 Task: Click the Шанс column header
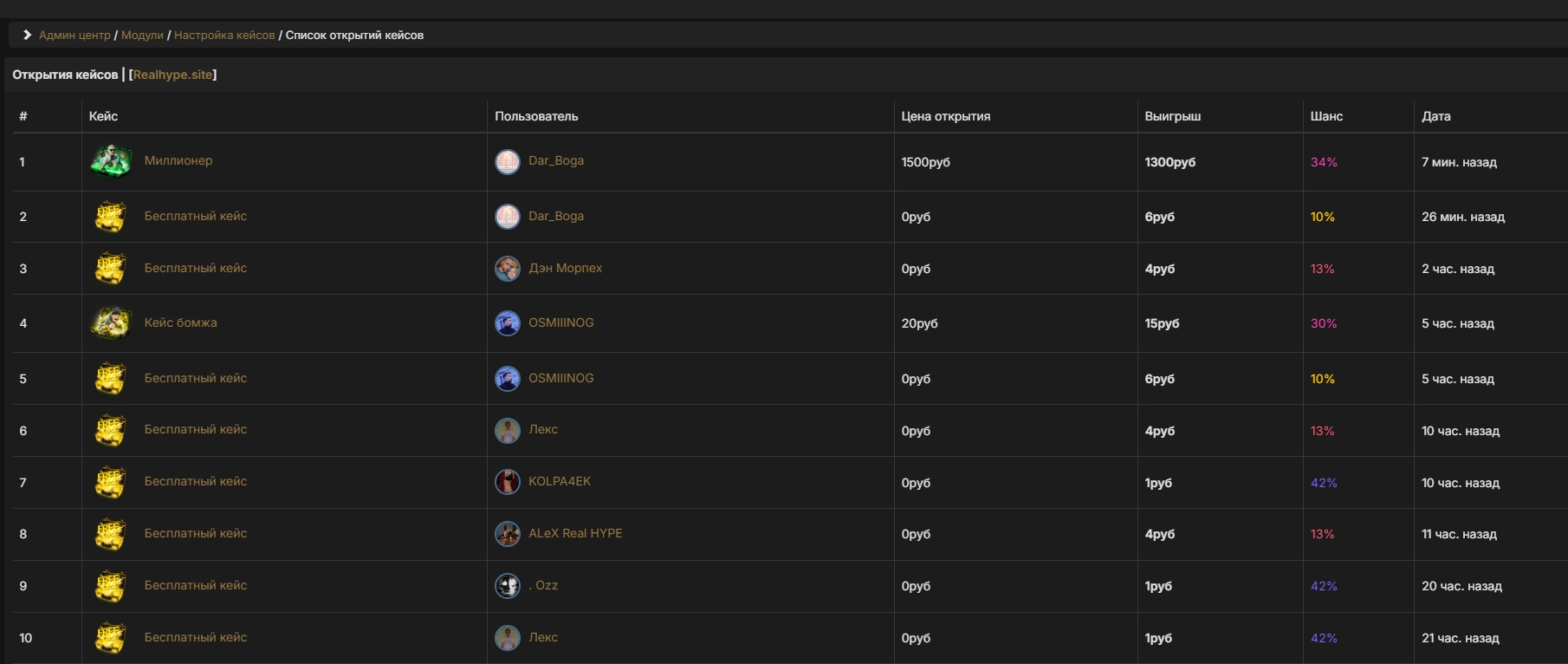tap(1328, 116)
